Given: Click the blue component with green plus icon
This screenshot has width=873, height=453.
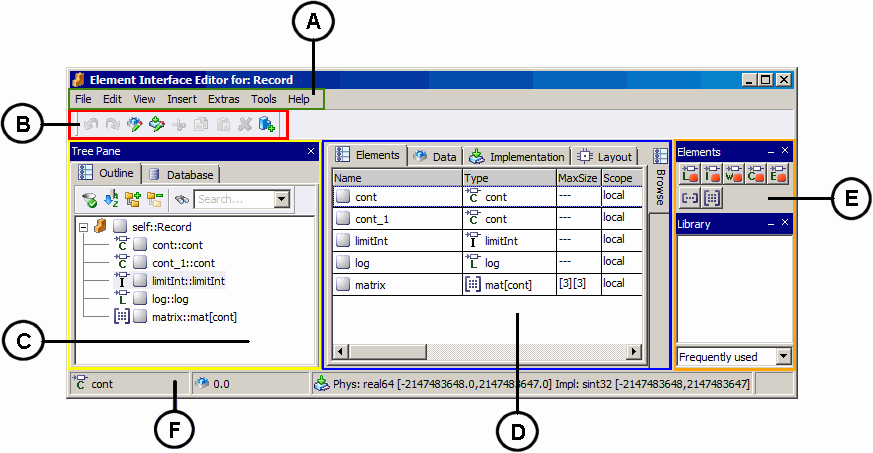Looking at the screenshot, I should (x=267, y=124).
